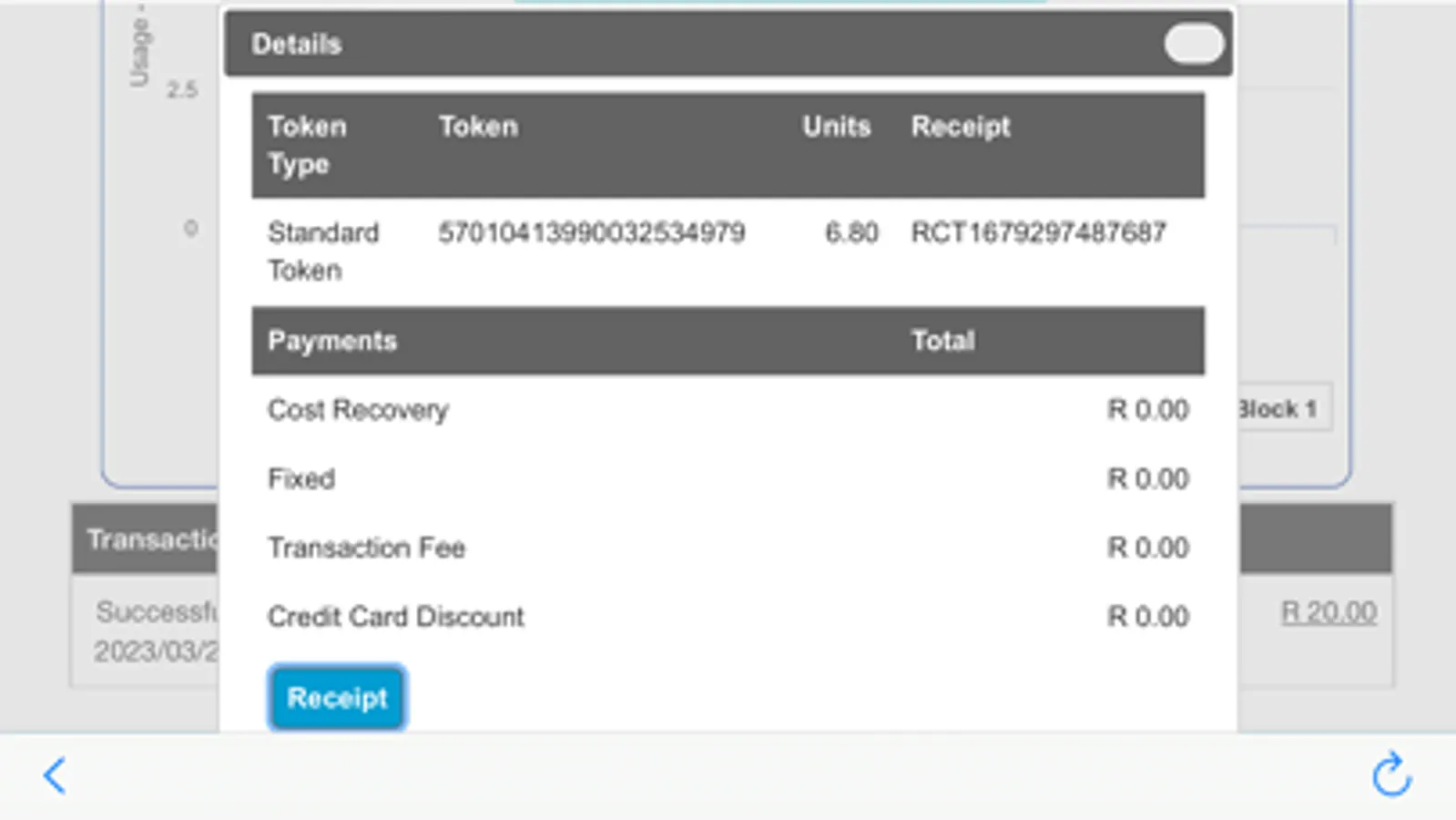This screenshot has width=1456, height=820.
Task: Click the Units column header
Action: (836, 127)
